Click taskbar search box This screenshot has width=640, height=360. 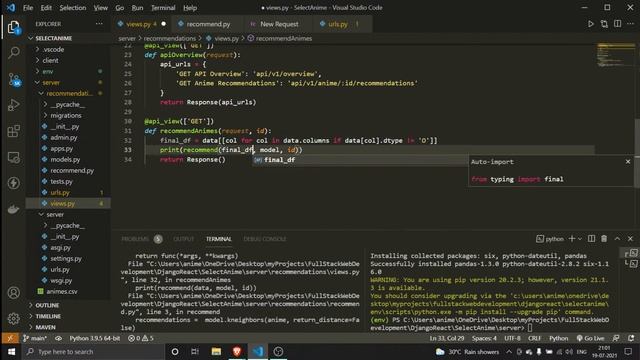tap(93, 352)
